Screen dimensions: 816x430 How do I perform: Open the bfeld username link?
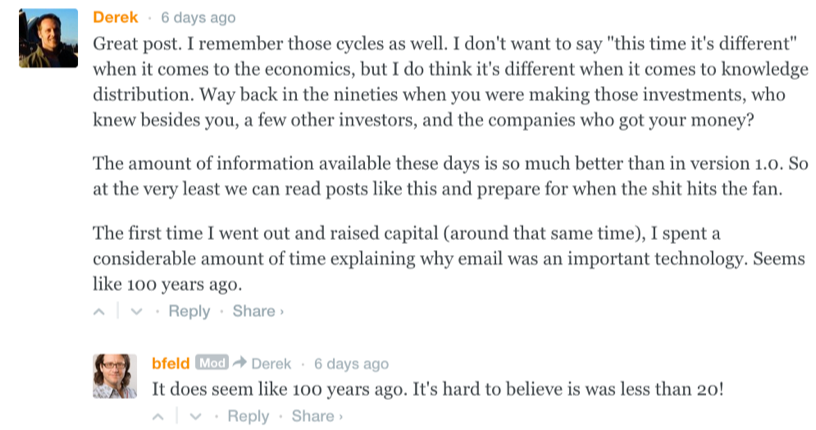171,363
